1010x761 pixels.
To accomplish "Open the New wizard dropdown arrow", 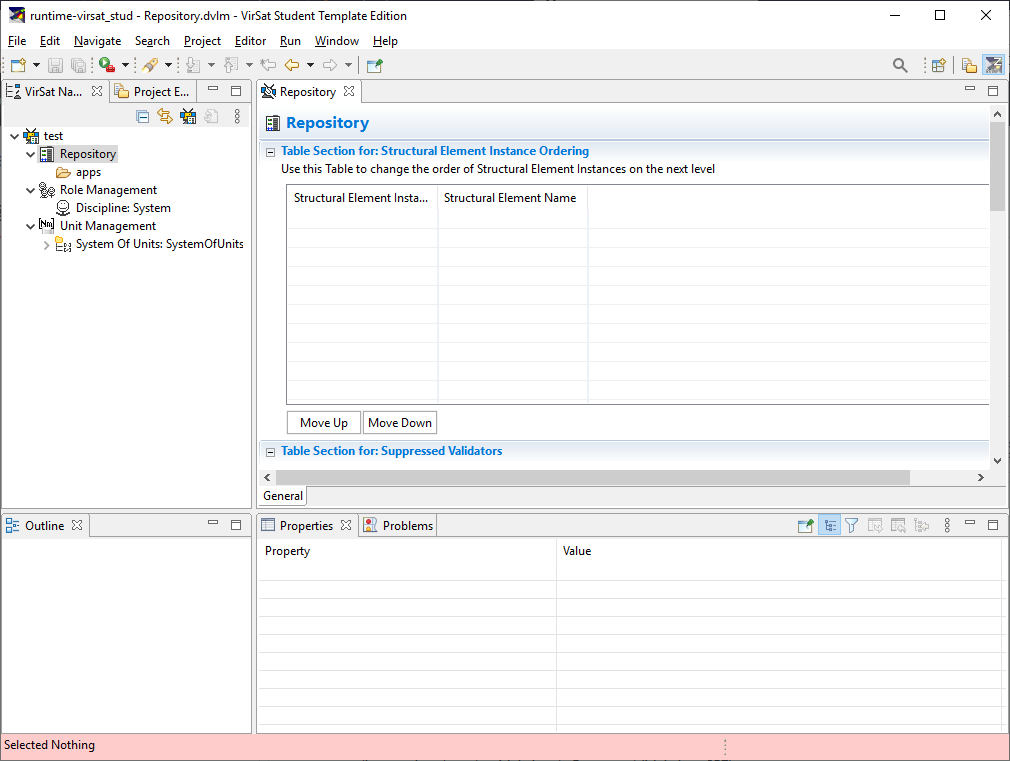I will coord(36,65).
